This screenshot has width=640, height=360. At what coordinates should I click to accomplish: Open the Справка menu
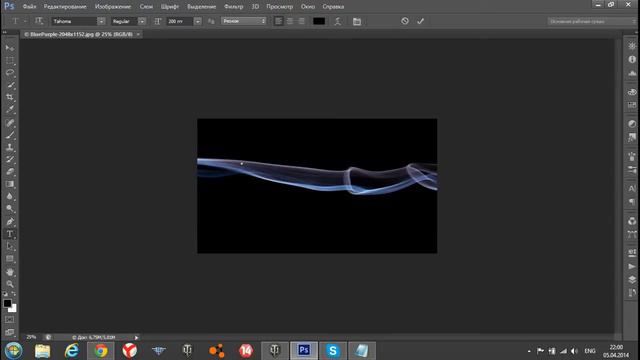click(333, 7)
